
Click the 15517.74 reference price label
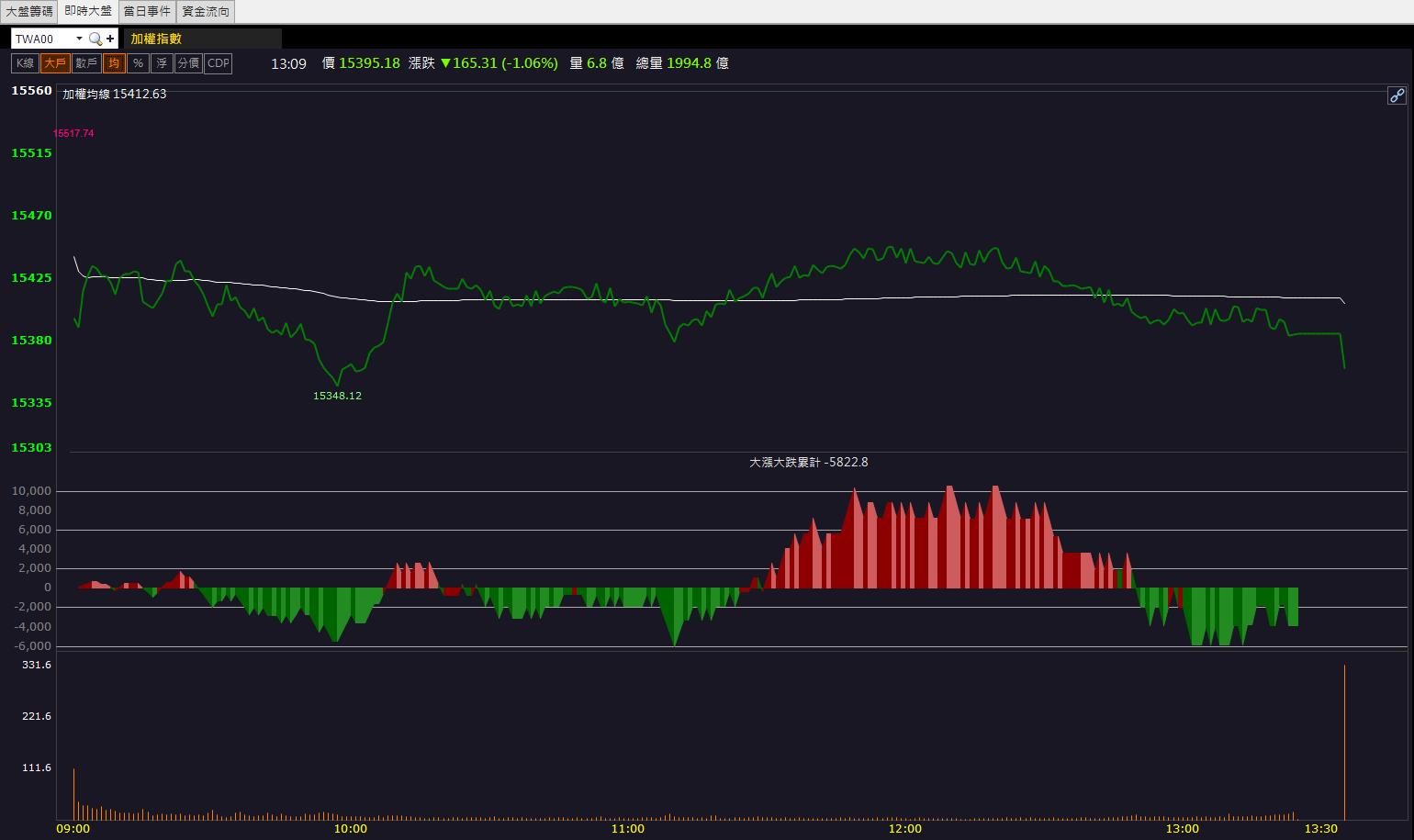tap(73, 133)
